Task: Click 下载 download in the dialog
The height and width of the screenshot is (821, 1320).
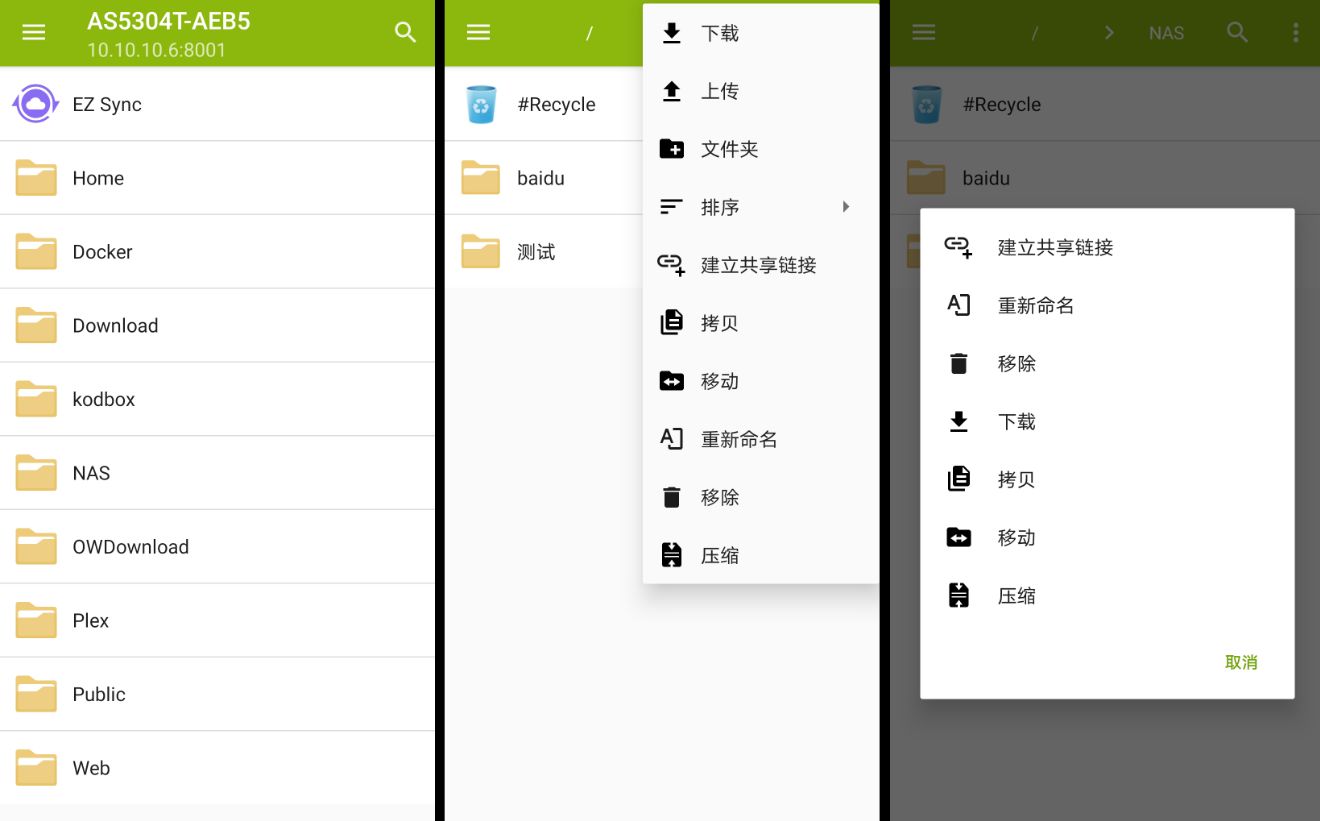Action: [1107, 421]
